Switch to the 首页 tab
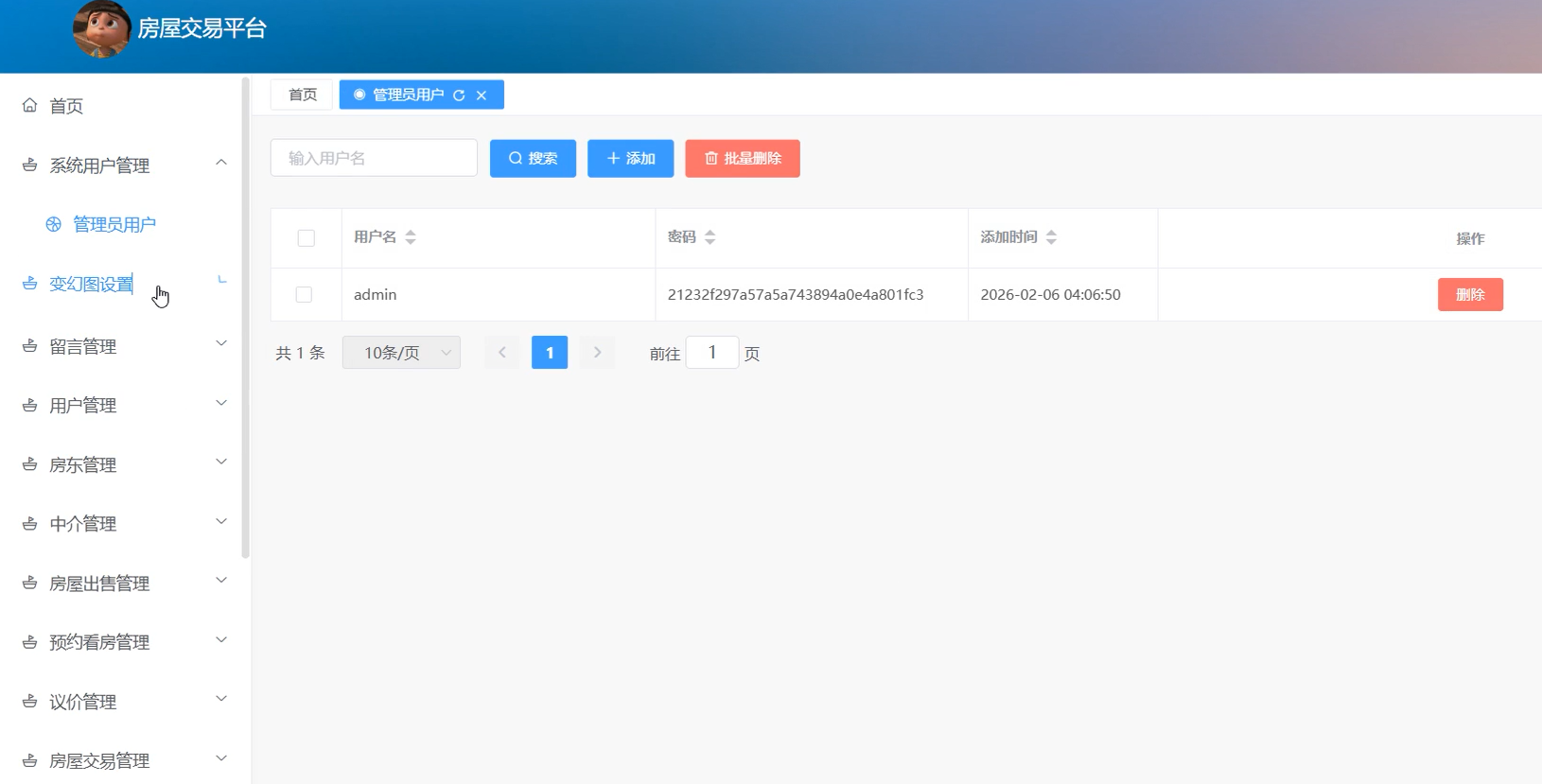This screenshot has height=784, width=1542. (303, 95)
